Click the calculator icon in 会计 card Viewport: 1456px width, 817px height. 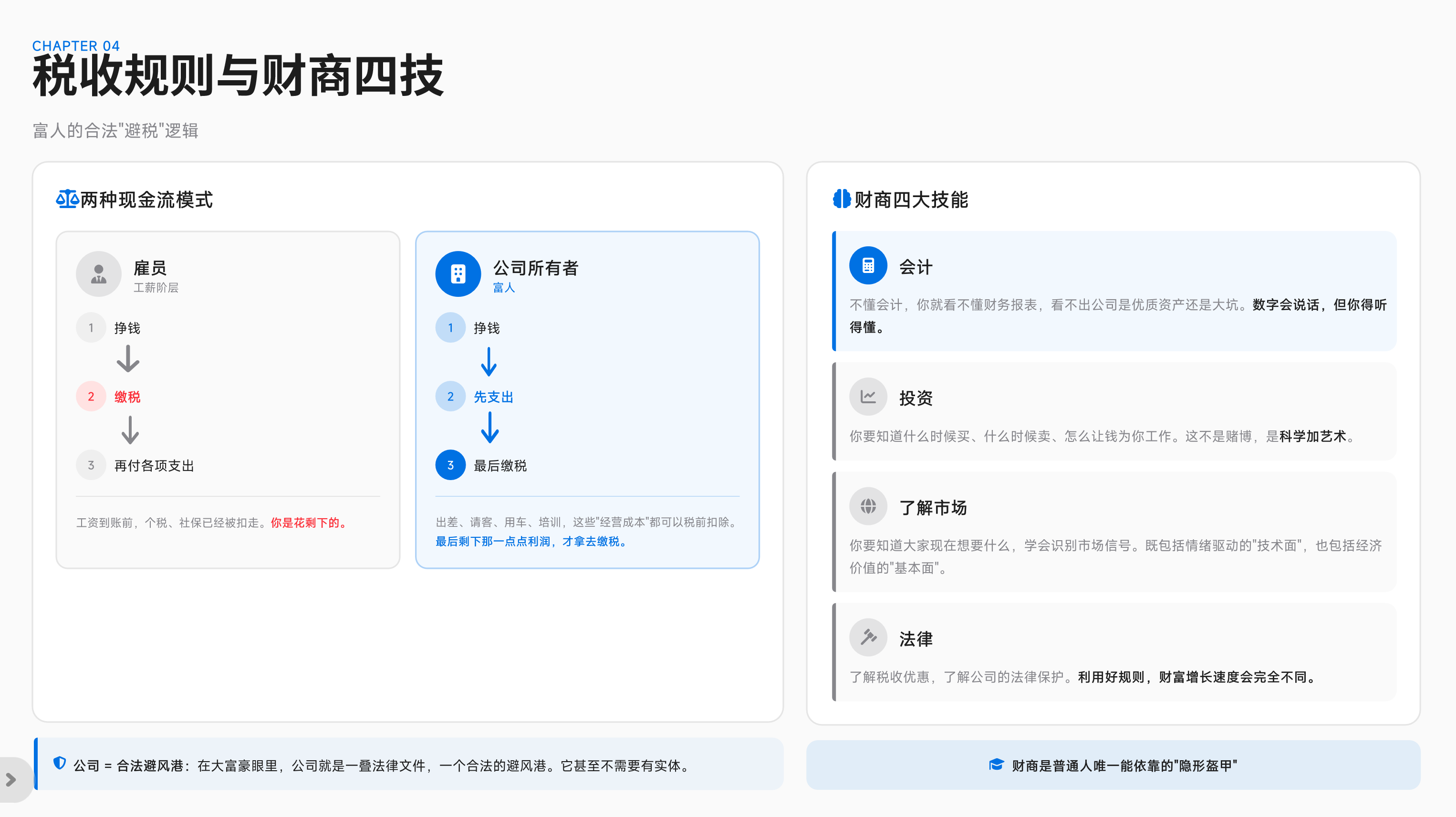tap(868, 265)
